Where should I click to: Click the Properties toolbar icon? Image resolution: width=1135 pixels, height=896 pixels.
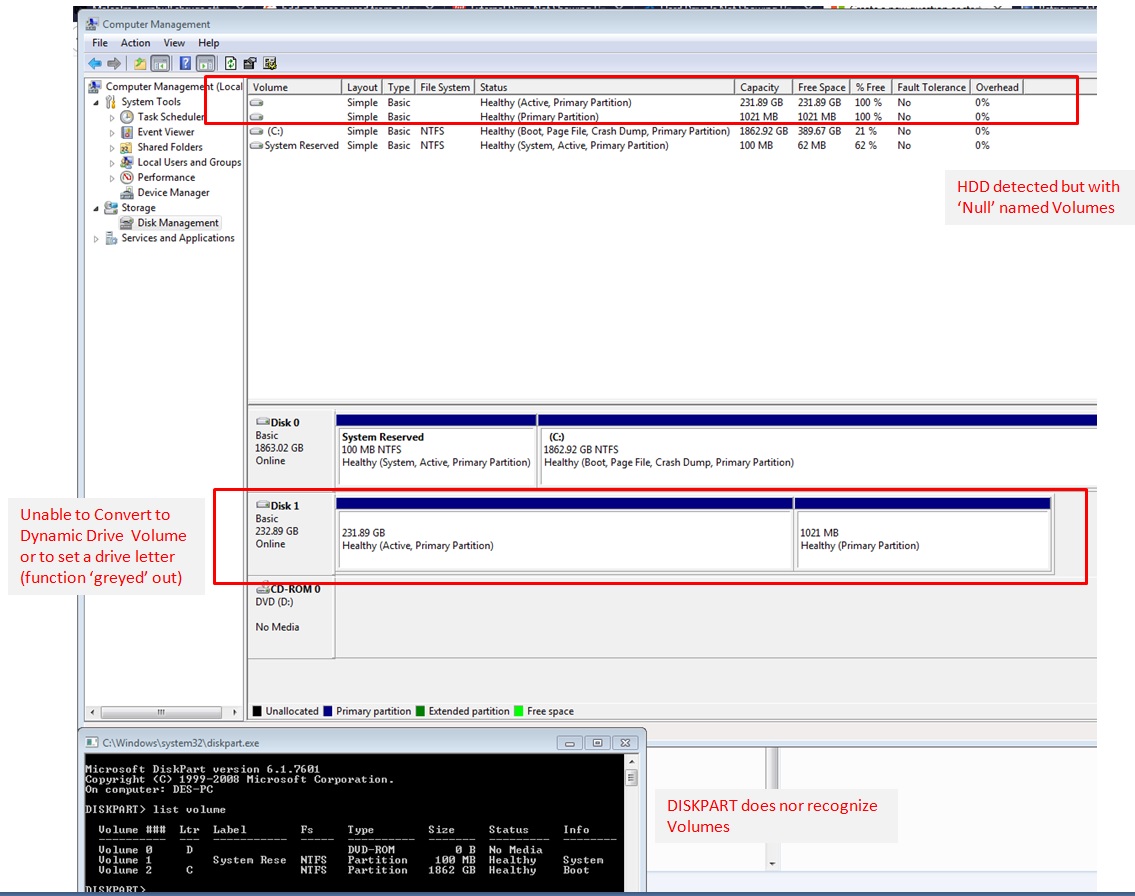pos(250,64)
